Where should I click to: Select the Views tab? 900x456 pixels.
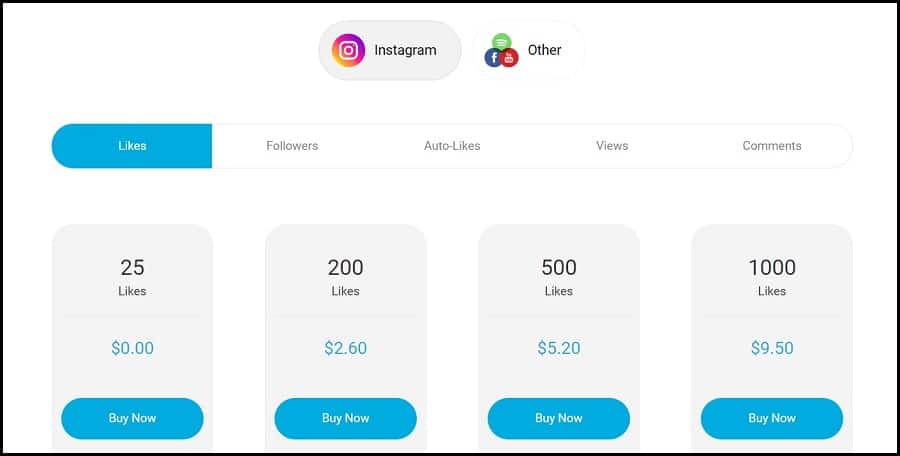[x=612, y=146]
